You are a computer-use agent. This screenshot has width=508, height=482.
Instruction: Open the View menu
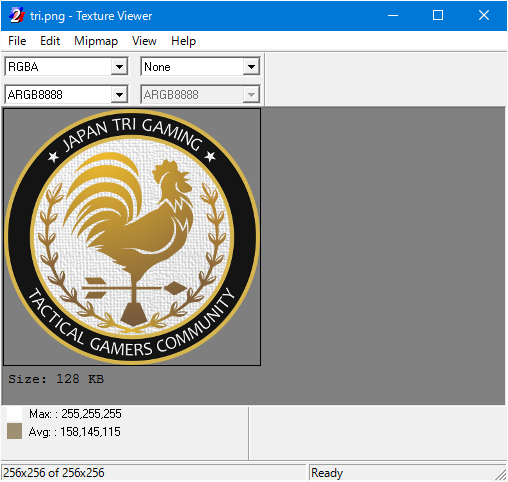coord(144,41)
